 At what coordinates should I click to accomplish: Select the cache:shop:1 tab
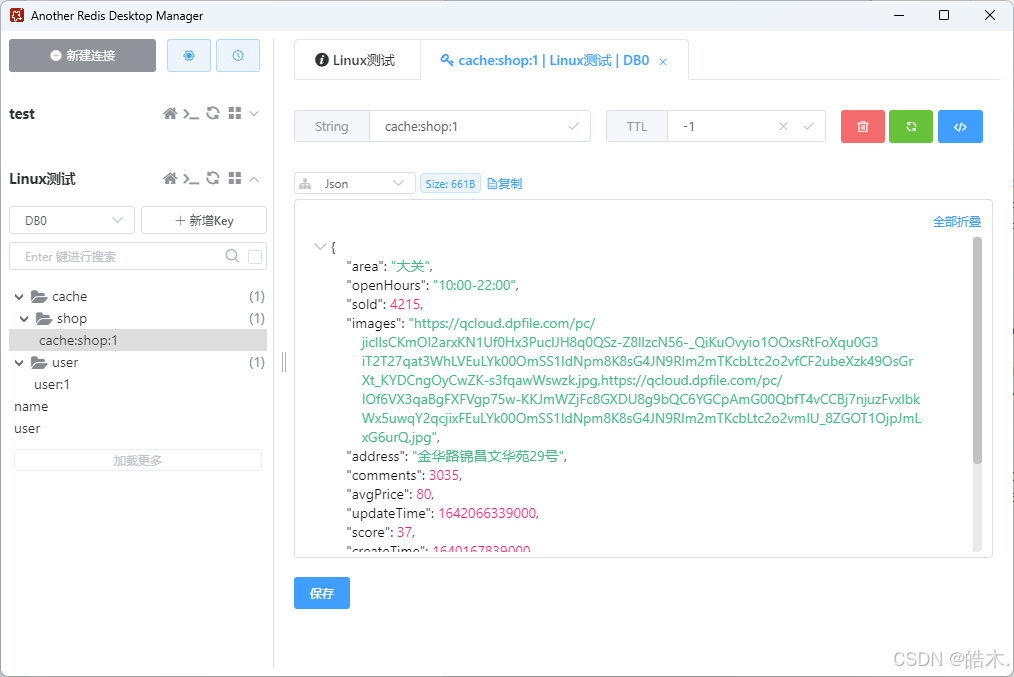(553, 60)
